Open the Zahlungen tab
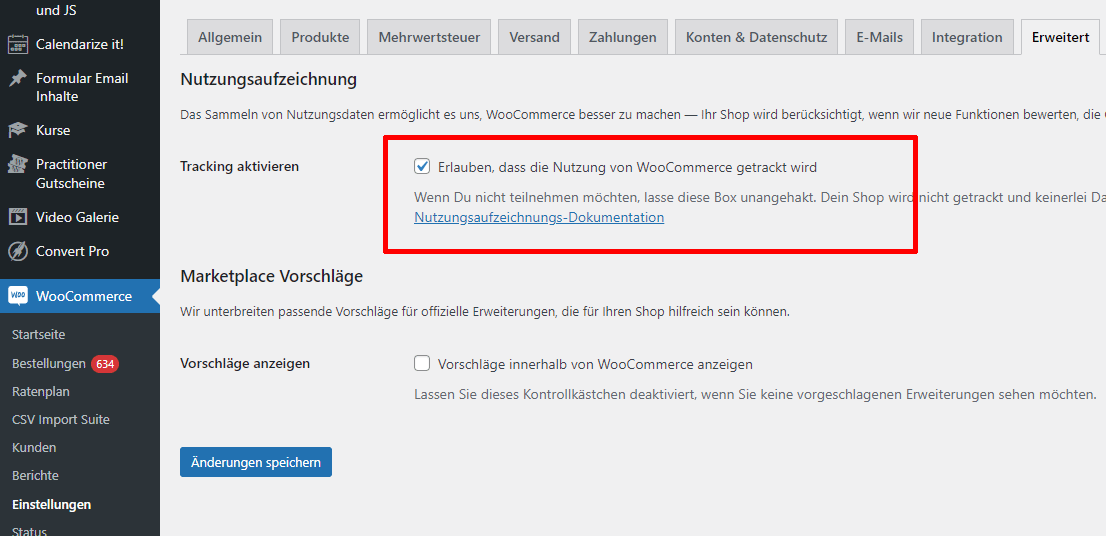This screenshot has height=536, width=1106. pyautogui.click(x=624, y=37)
